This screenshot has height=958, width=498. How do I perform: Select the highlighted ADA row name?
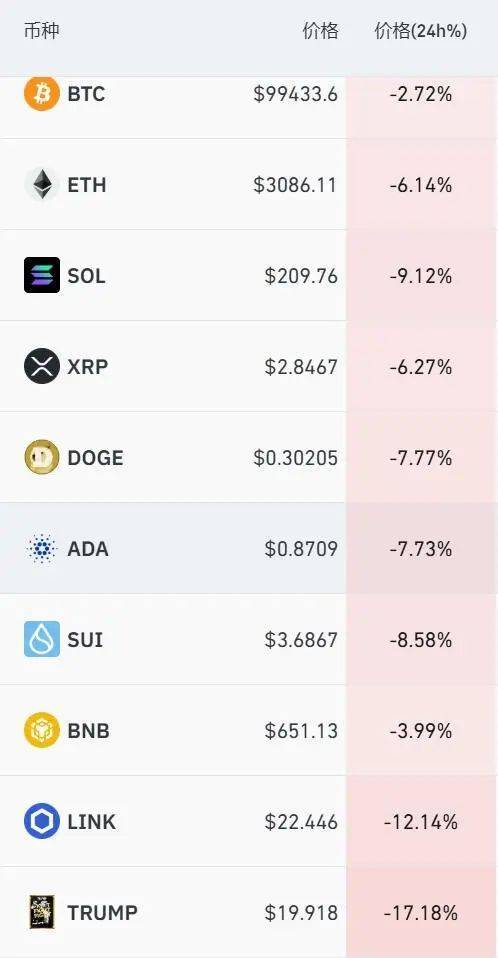tap(88, 549)
